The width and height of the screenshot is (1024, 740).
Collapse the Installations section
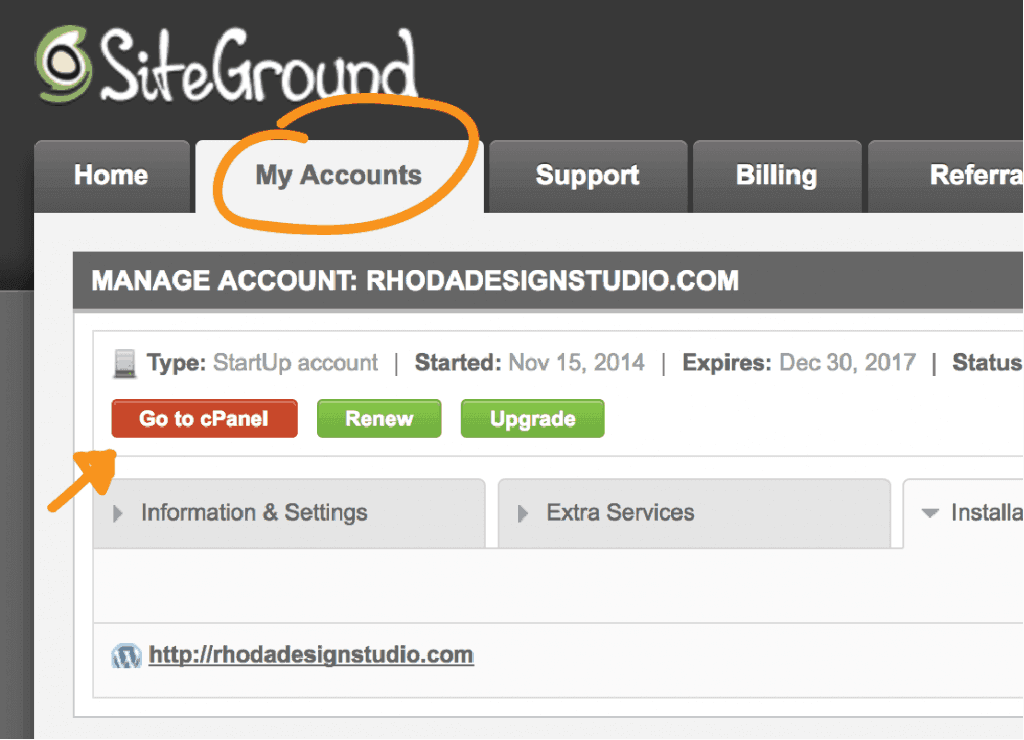[x=964, y=513]
